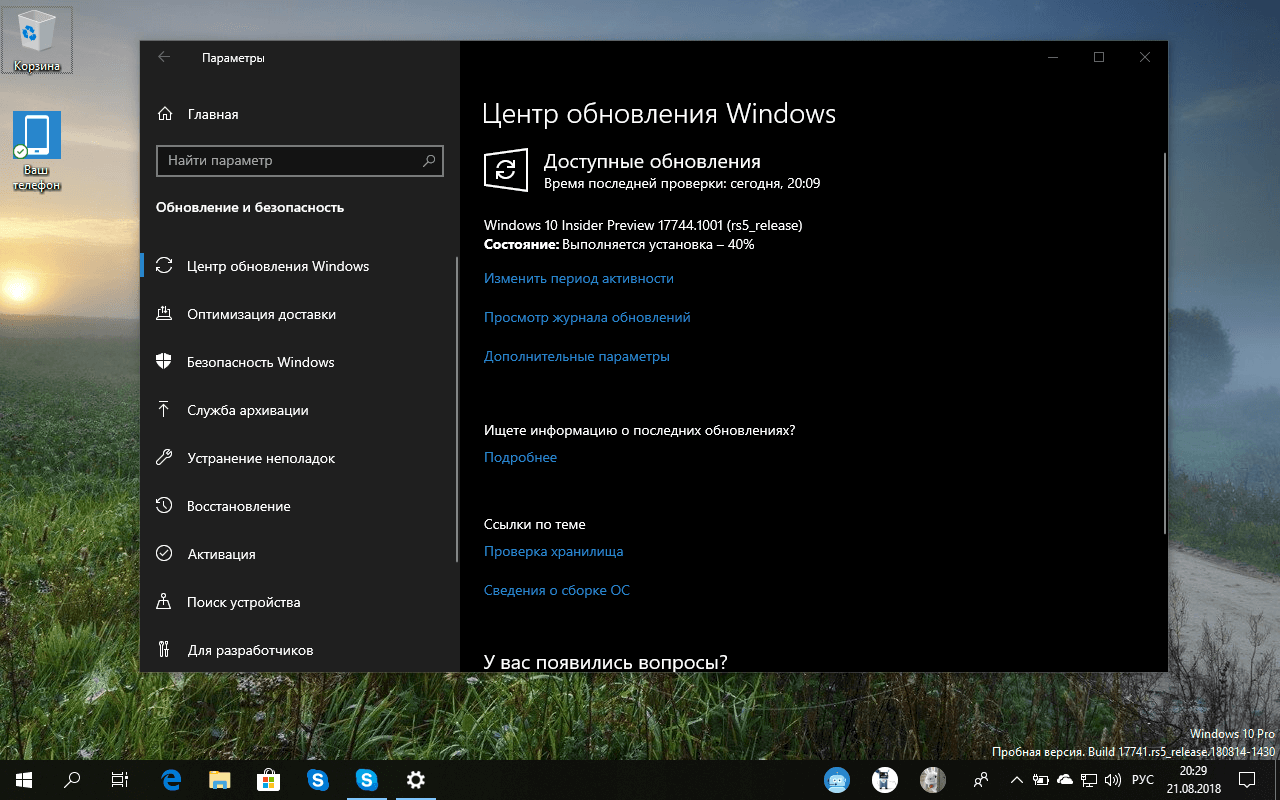The image size is (1280, 800).
Task: Open Microsoft Store from taskbar
Action: pyautogui.click(x=268, y=780)
